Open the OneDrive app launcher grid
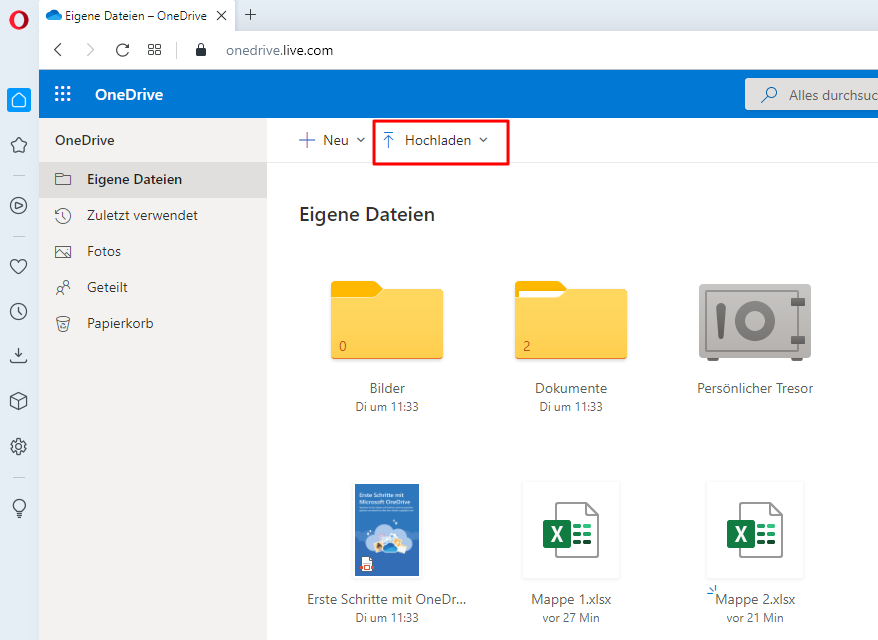The width and height of the screenshot is (878, 640). pyautogui.click(x=63, y=94)
